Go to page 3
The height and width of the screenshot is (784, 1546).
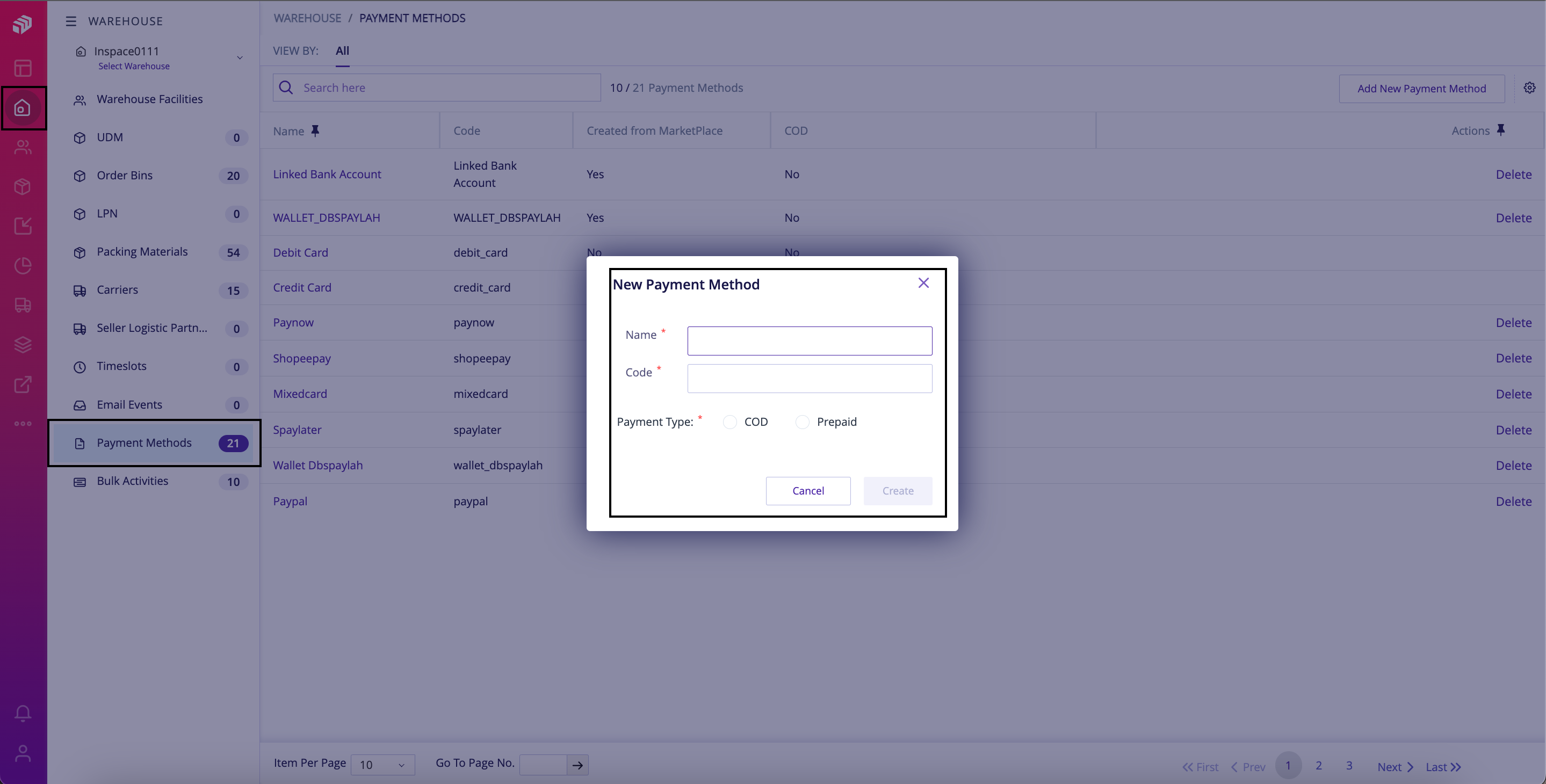[1349, 765]
